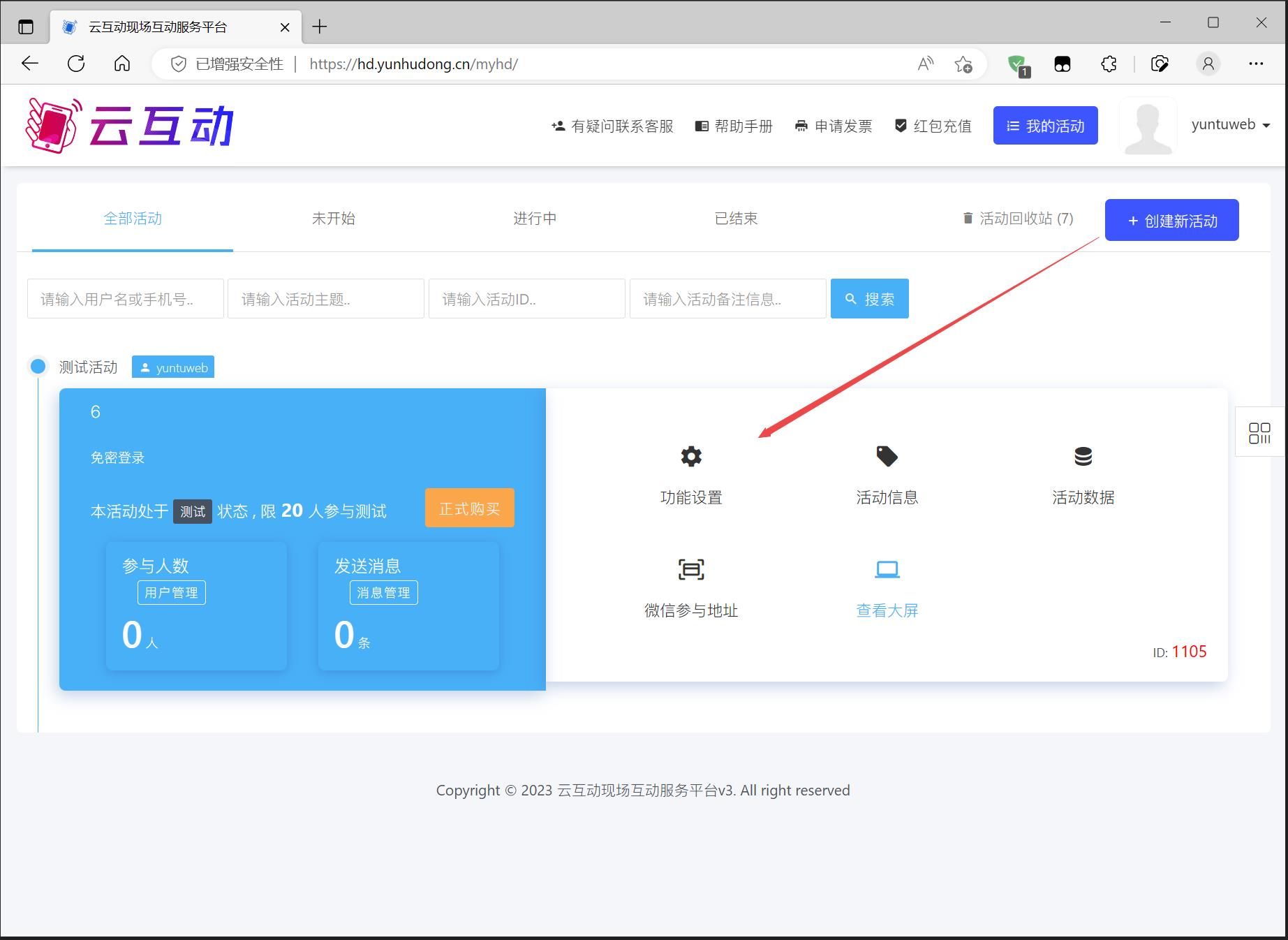The image size is (1288, 940).
Task: Focus the 请输入活动主题 input field
Action: [325, 299]
